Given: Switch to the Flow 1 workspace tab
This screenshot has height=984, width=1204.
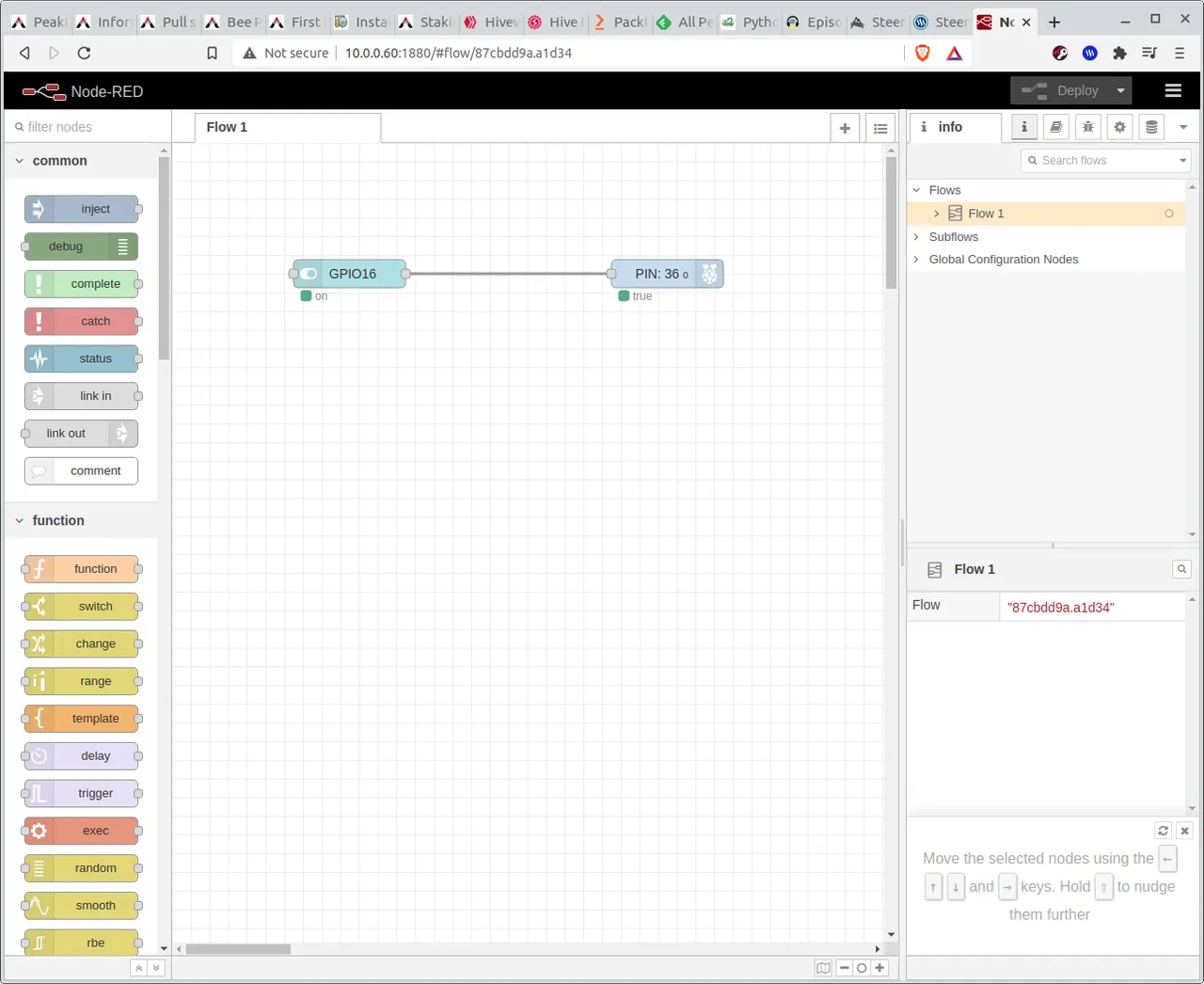Looking at the screenshot, I should tap(287, 128).
